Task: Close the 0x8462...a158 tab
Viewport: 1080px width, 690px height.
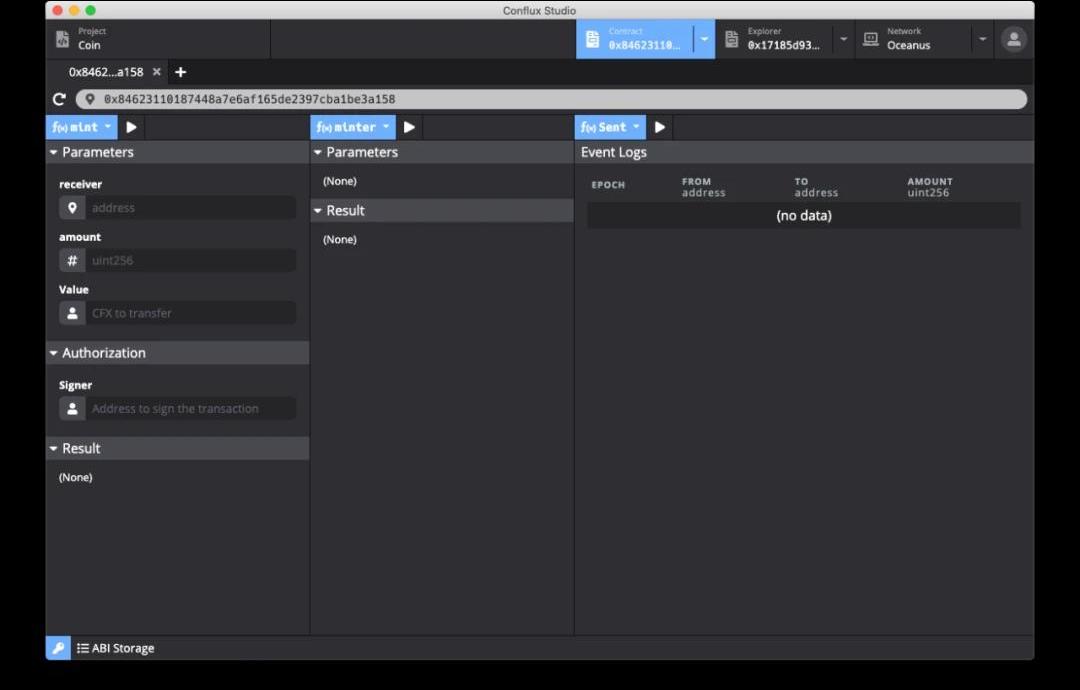Action: [x=157, y=72]
